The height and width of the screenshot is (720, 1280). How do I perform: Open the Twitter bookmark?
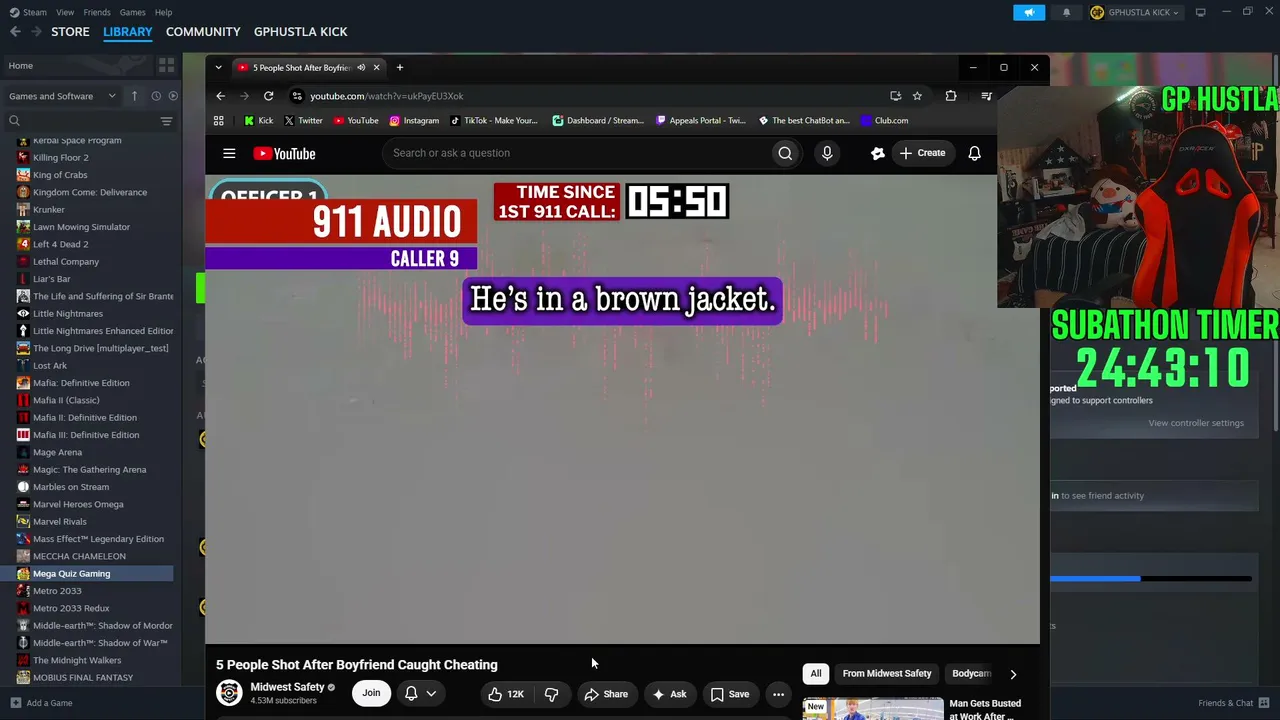pyautogui.click(x=303, y=121)
